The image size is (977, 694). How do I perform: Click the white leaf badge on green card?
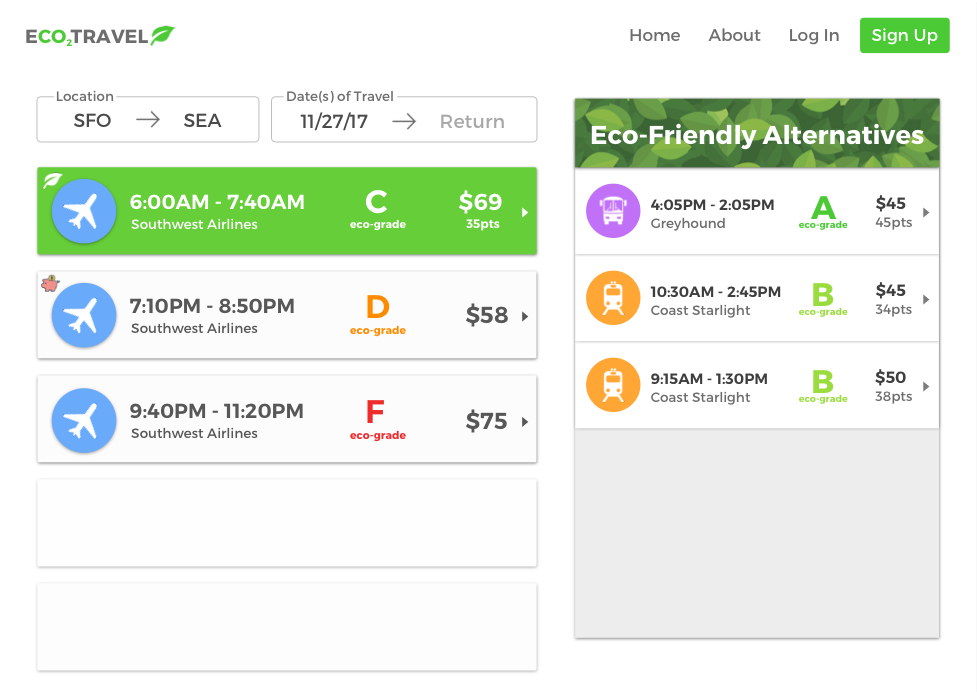click(x=52, y=180)
